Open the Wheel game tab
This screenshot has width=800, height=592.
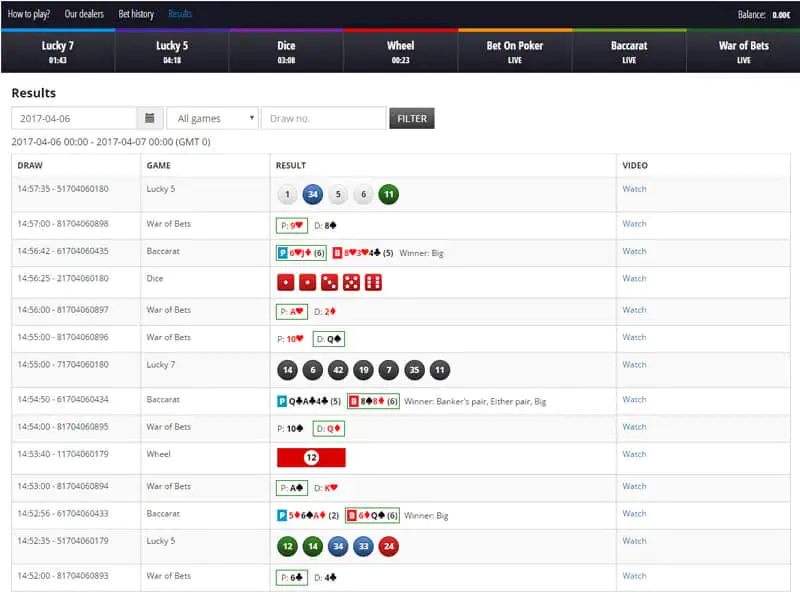[x=400, y=51]
